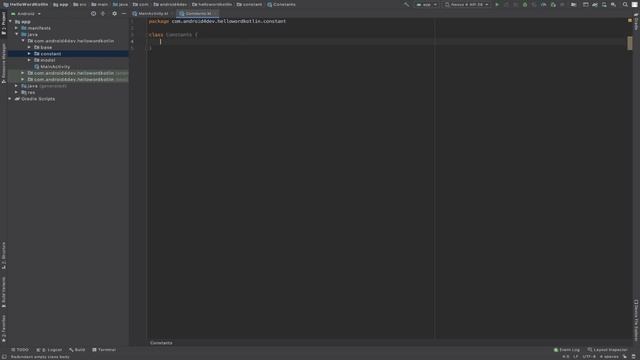The image size is (640, 360).
Task: Click the Sync Project with Gradle icon
Action: coord(595,4)
